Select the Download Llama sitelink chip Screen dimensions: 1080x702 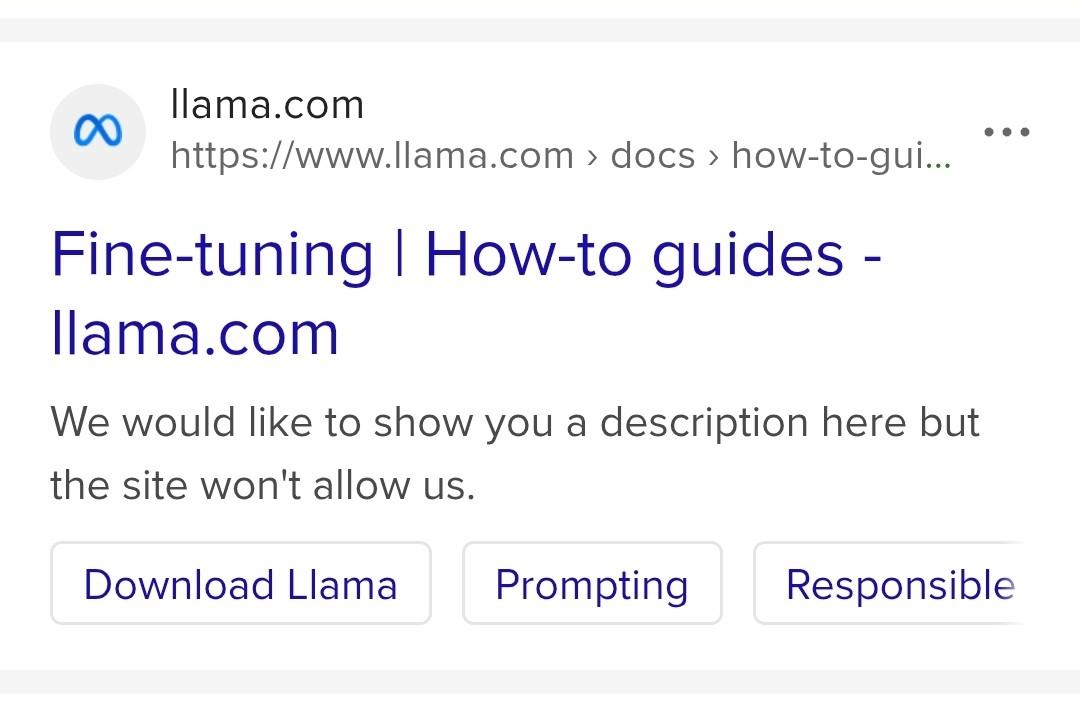(240, 584)
